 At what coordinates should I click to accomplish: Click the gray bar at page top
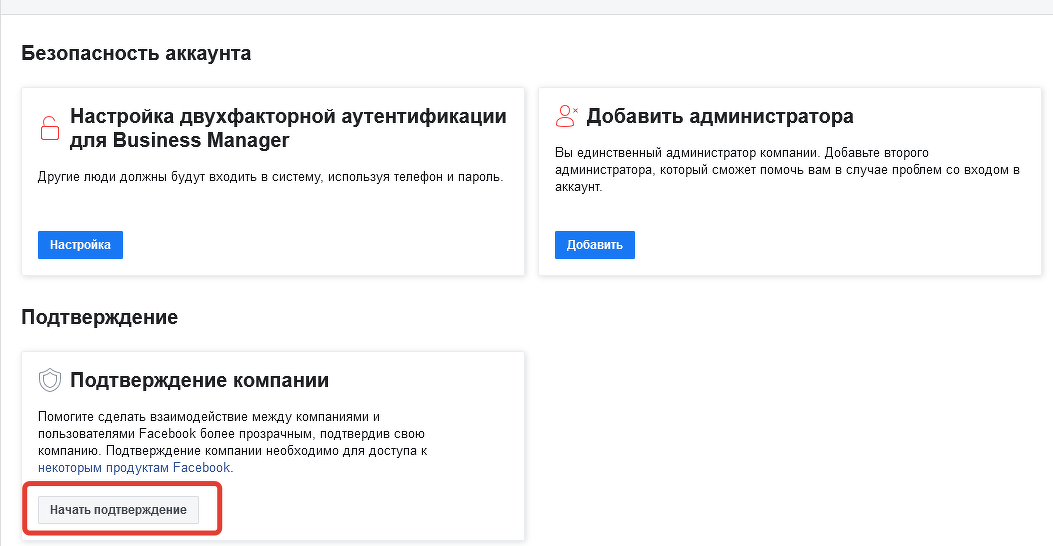point(526,7)
